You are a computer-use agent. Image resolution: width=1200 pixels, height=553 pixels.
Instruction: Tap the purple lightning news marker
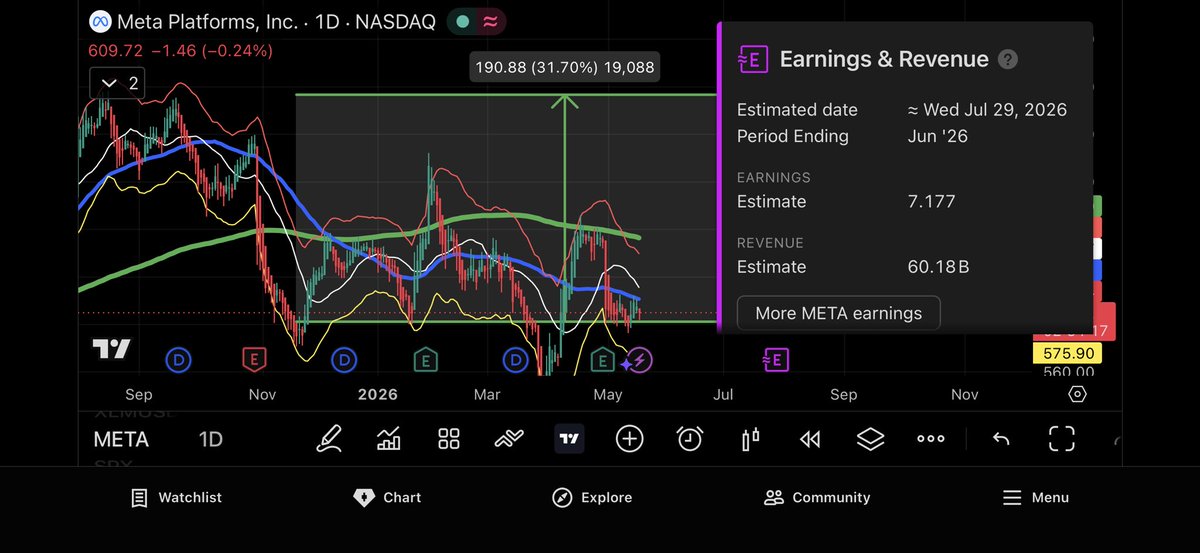pyautogui.click(x=640, y=360)
